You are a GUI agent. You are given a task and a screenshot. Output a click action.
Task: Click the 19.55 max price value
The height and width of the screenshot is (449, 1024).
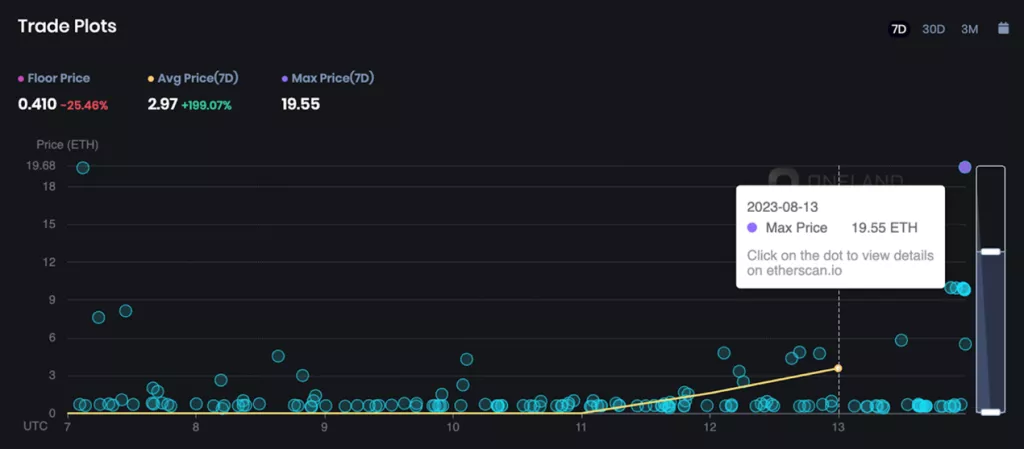pyautogui.click(x=300, y=104)
